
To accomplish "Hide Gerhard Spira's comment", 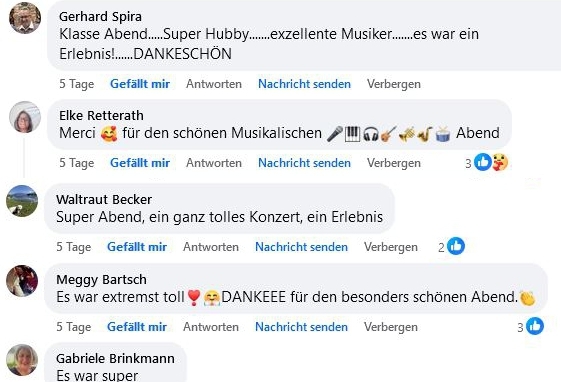I will 394,84.
